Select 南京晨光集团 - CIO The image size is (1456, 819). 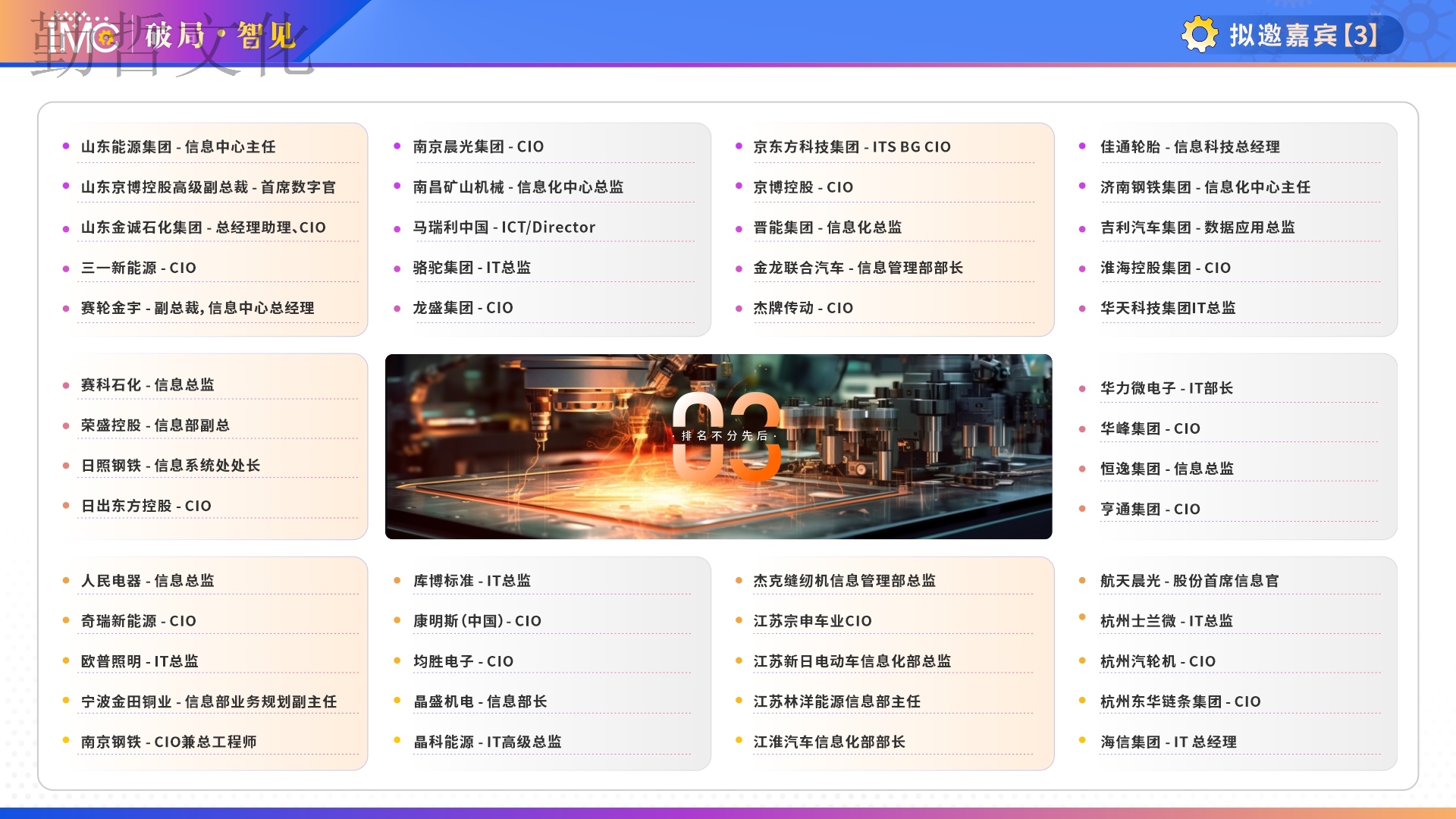(x=479, y=147)
